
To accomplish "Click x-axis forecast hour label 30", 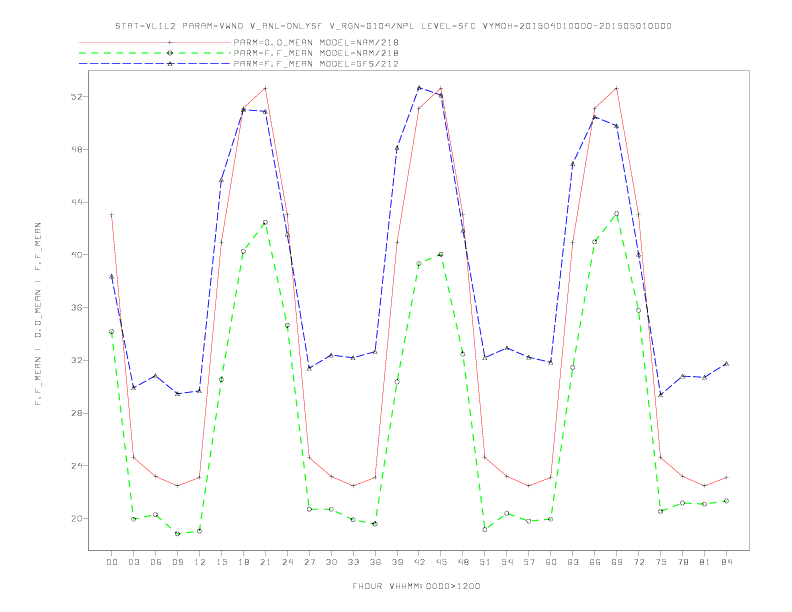I will pos(331,562).
